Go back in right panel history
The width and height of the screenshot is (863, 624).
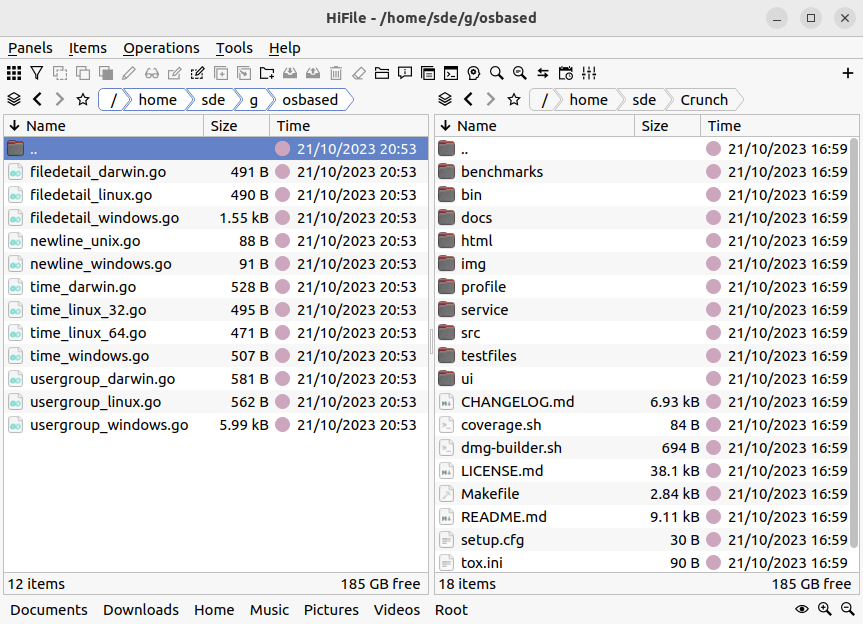click(468, 100)
